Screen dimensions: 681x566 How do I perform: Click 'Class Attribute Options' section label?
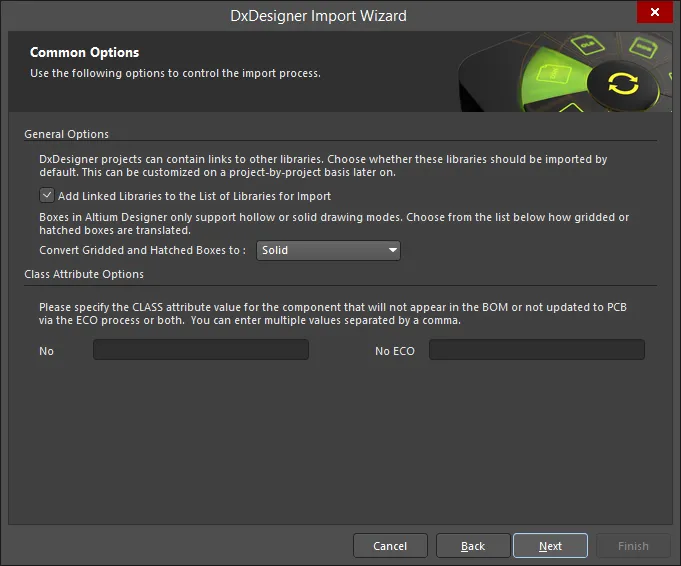point(84,274)
